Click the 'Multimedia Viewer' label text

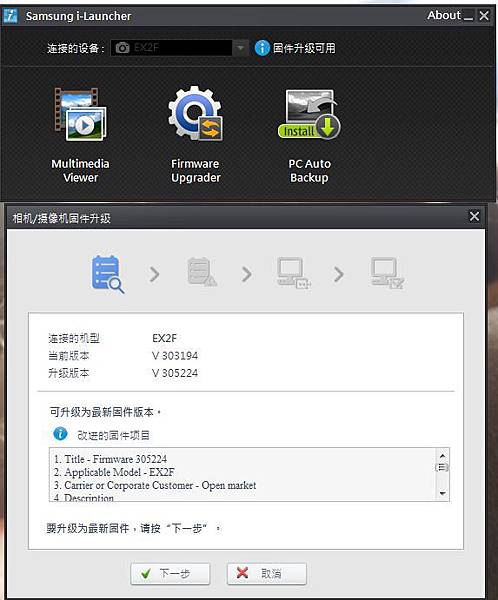[80, 171]
